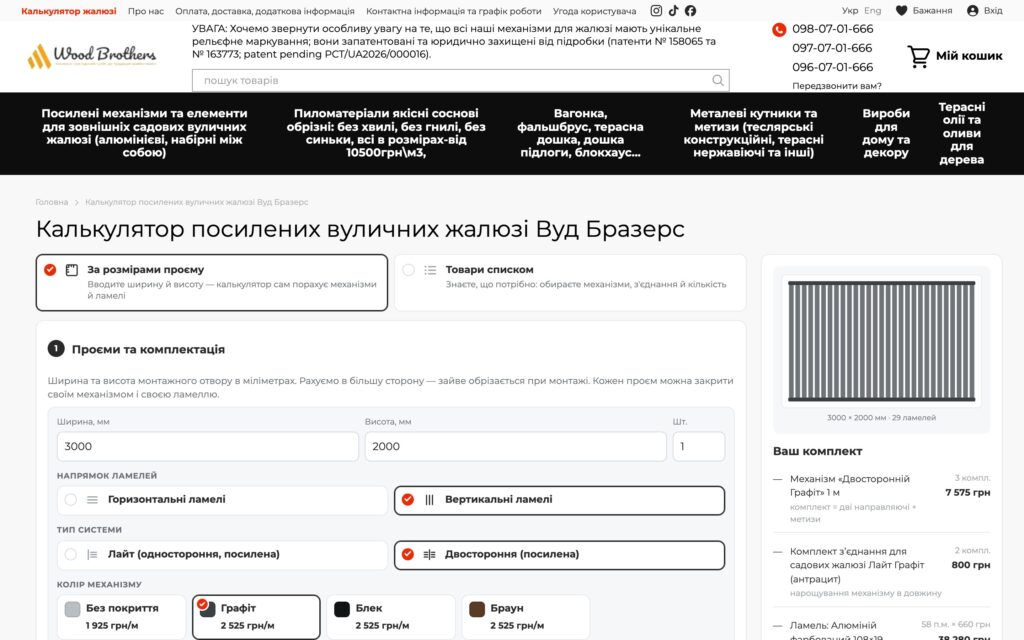Image resolution: width=1024 pixels, height=640 pixels.
Task: Select Лайт (одностороння, посилена) system
Action: pos(222,555)
